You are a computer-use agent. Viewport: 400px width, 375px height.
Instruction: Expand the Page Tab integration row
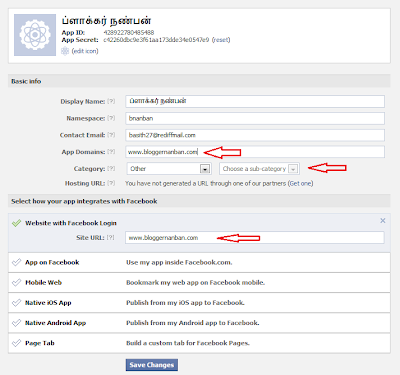click(199, 343)
